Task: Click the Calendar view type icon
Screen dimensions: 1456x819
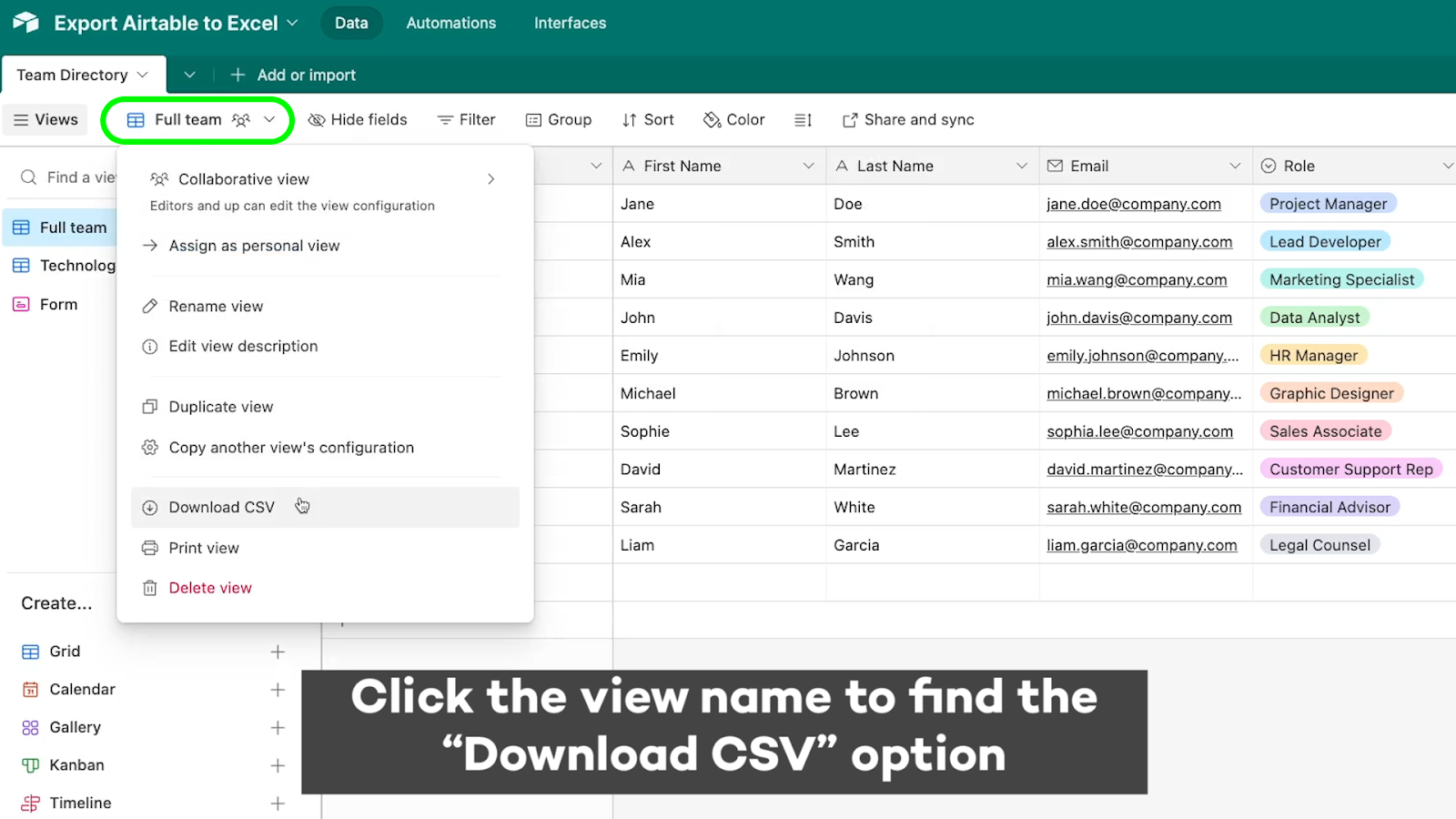Action: 30,690
